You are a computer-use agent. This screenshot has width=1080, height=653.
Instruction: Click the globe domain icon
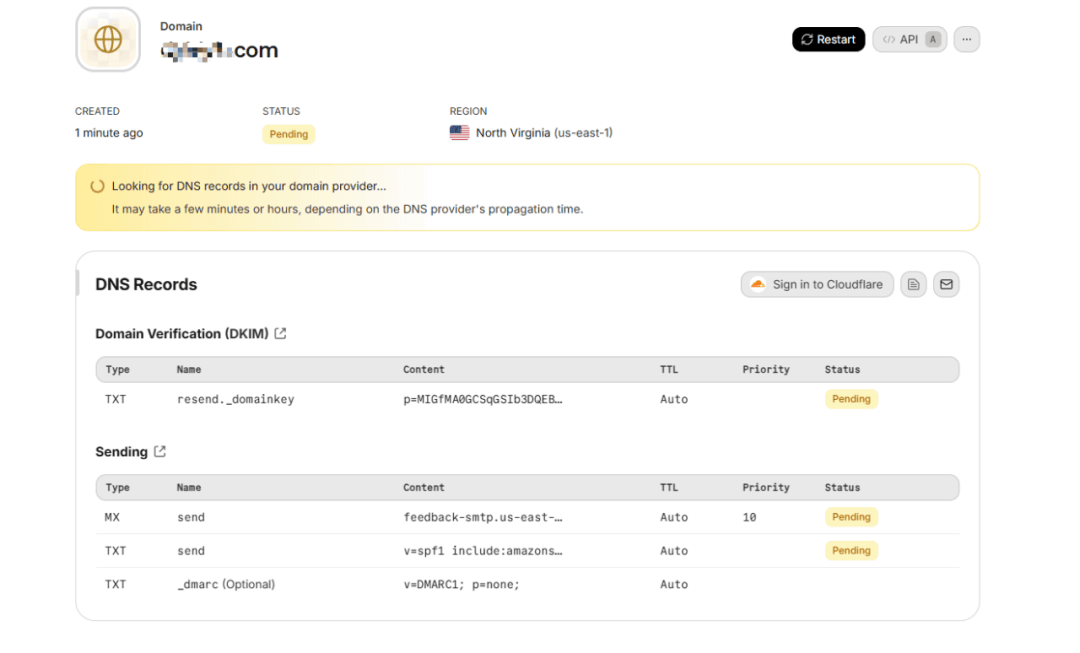108,39
